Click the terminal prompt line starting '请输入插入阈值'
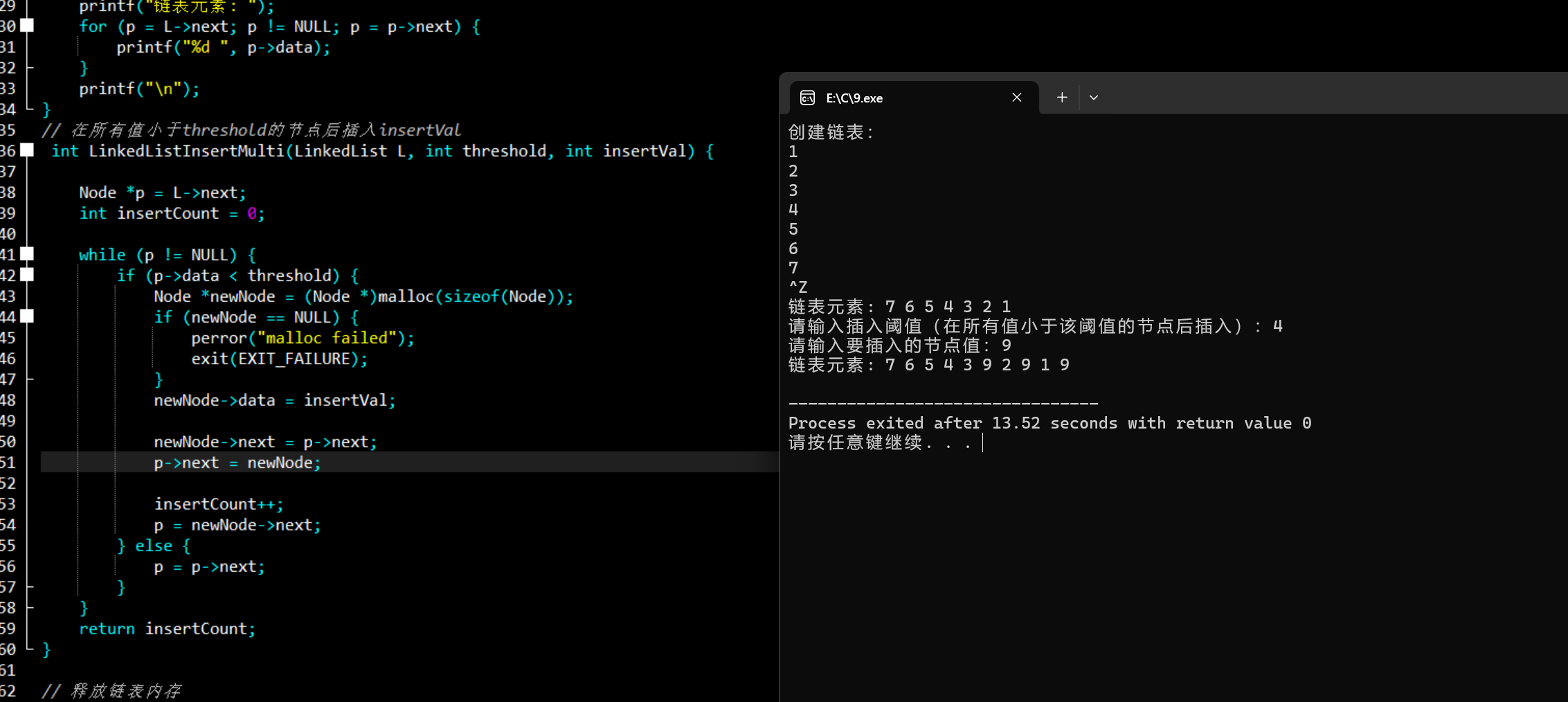Screen dimensions: 1568x702 [1036, 325]
